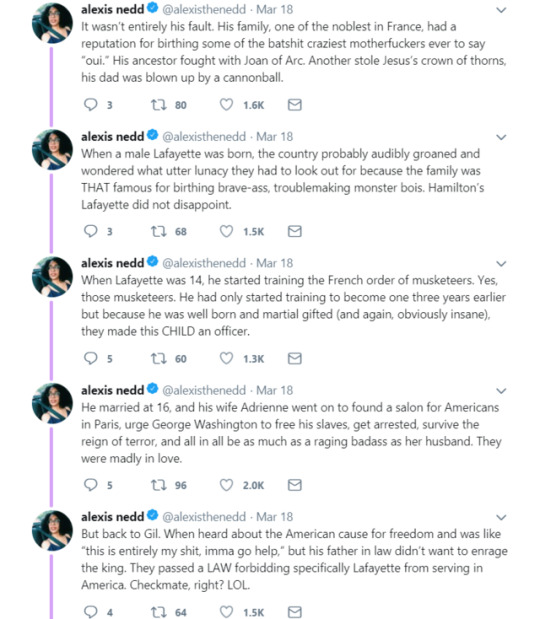Screen dimensions: 540x619
Task: Open the avatar next to the 'back to Gil' tweet
Action: click(x=52, y=530)
